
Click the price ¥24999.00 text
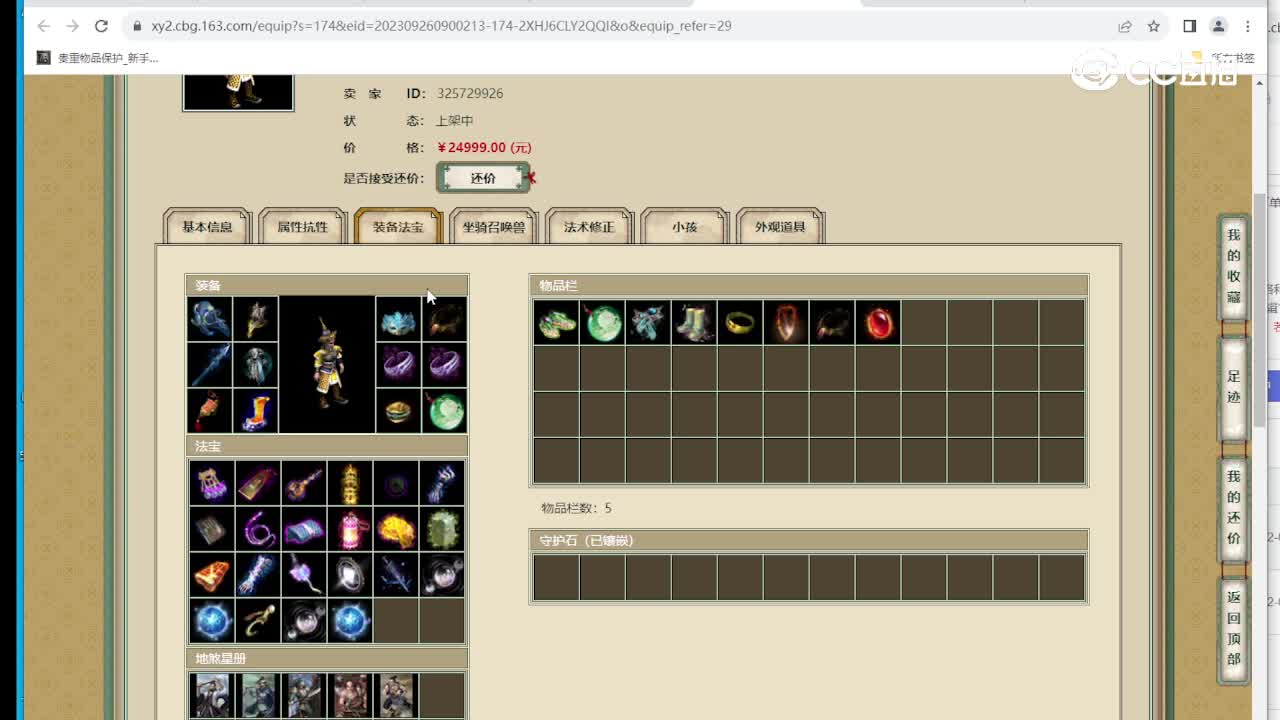tap(484, 147)
